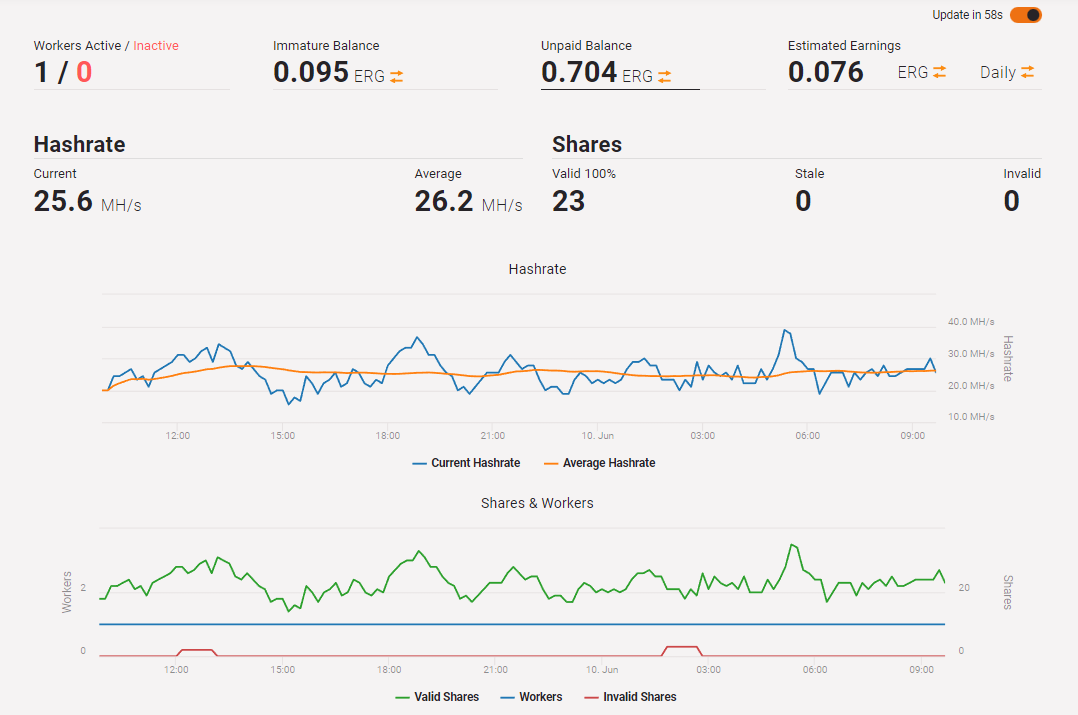Switch Daily period icon in Estimated Earnings
This screenshot has height=715, width=1078.
1027,72
